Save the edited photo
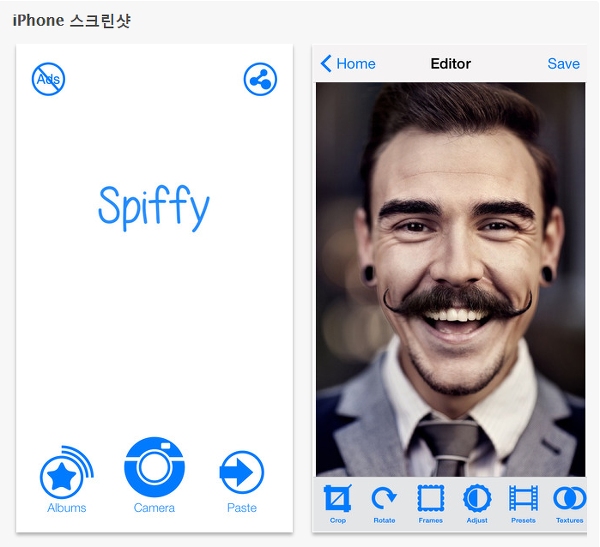Viewport: 600px width, 547px height. tap(563, 64)
